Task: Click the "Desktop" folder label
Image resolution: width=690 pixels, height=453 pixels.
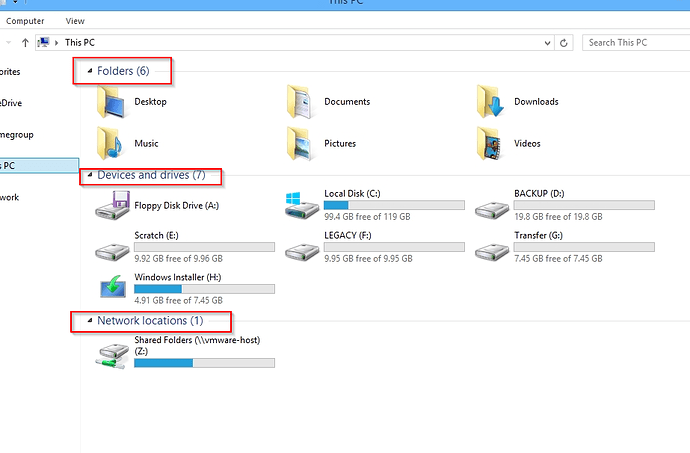Action: (150, 102)
